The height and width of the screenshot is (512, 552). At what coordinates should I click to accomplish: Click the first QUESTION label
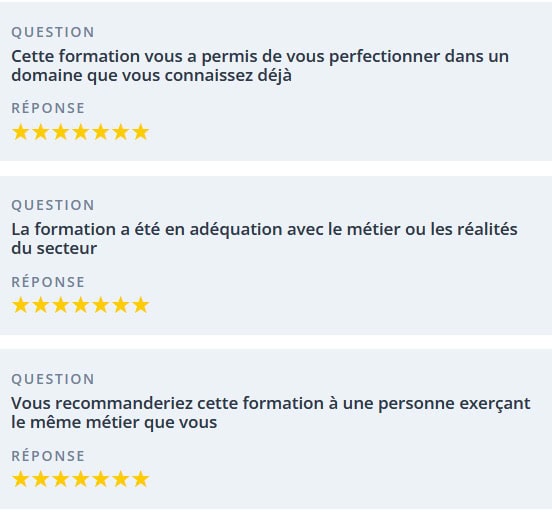53,32
